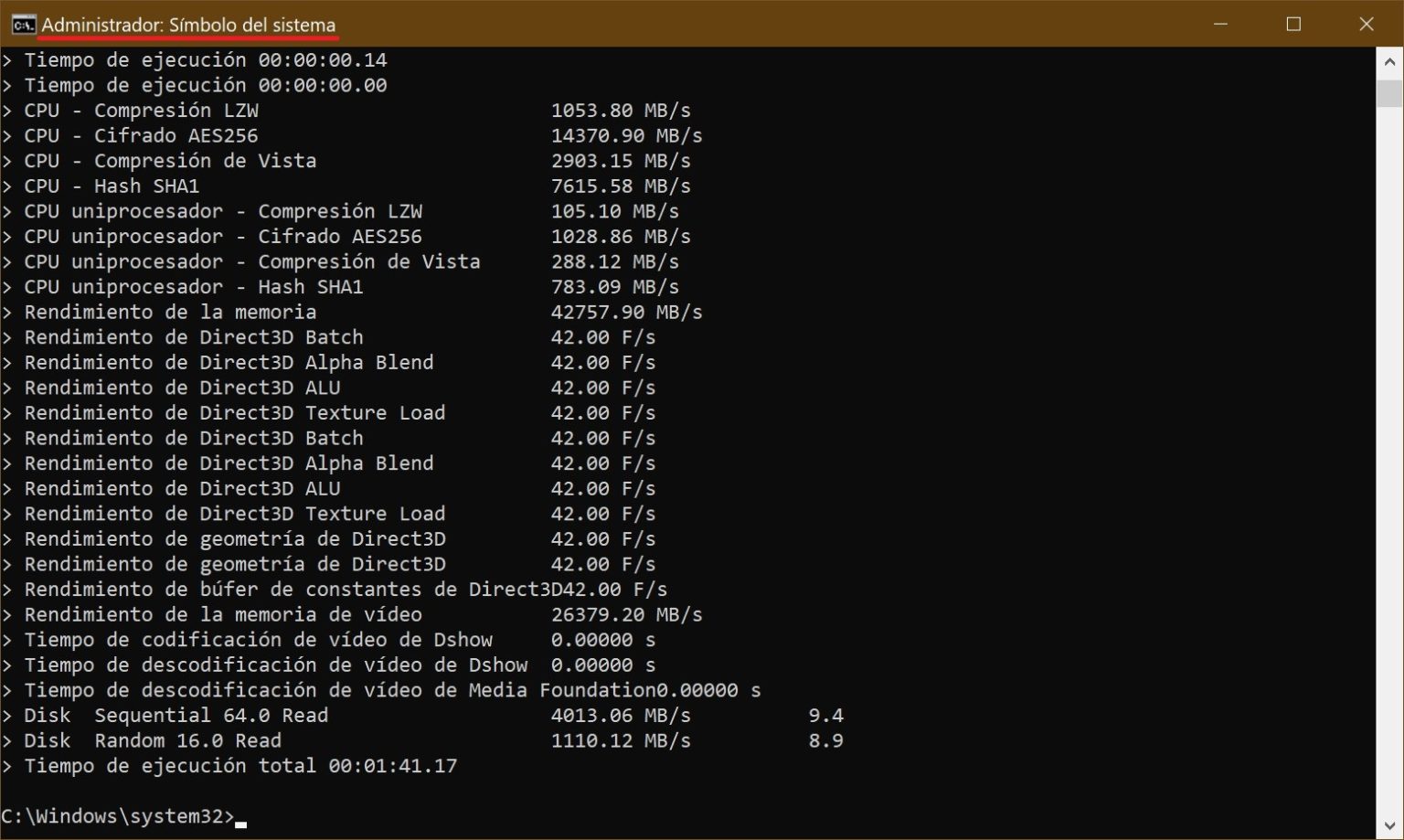
Task: Click the underlined title bar text
Action: pos(187,26)
